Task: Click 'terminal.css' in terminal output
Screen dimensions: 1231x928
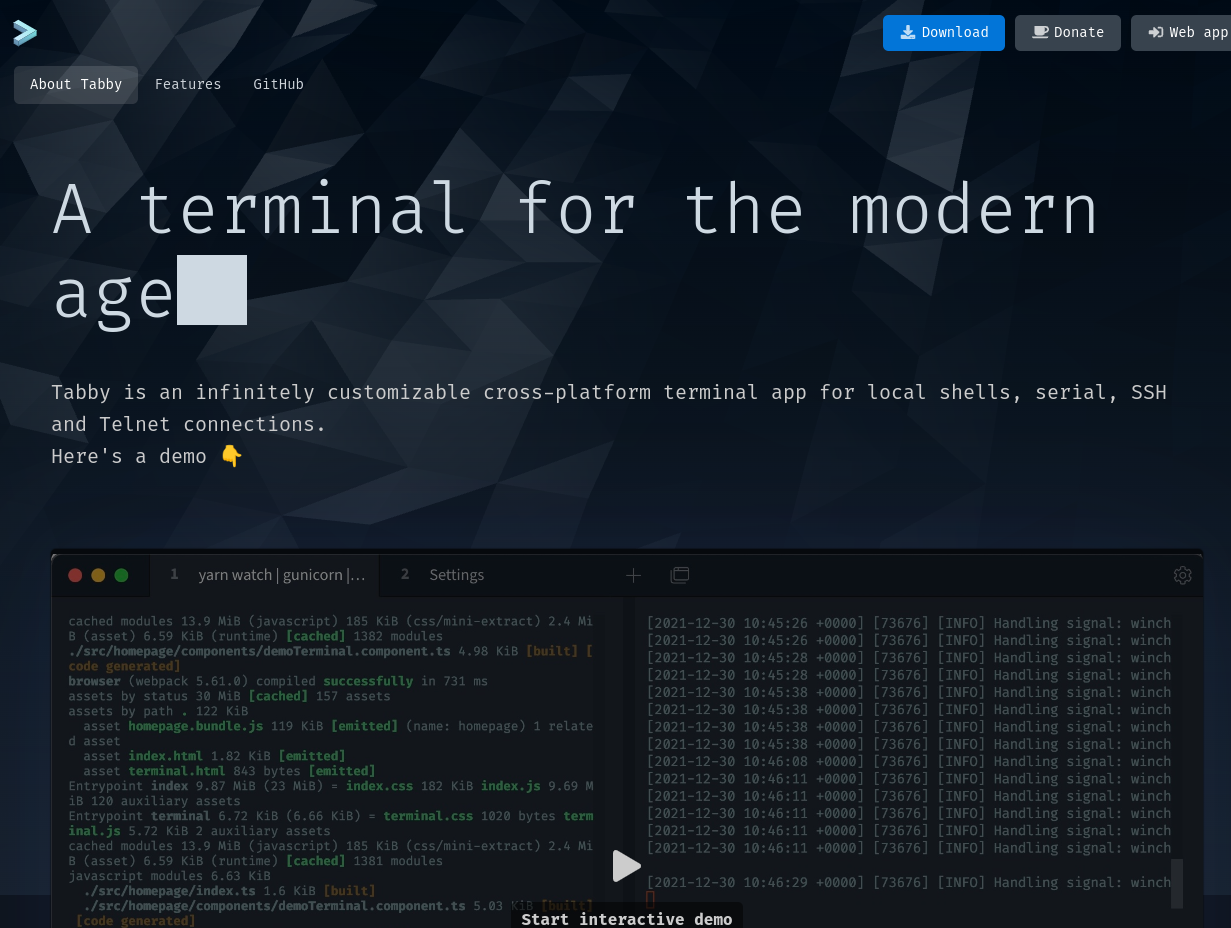Action: [428, 816]
